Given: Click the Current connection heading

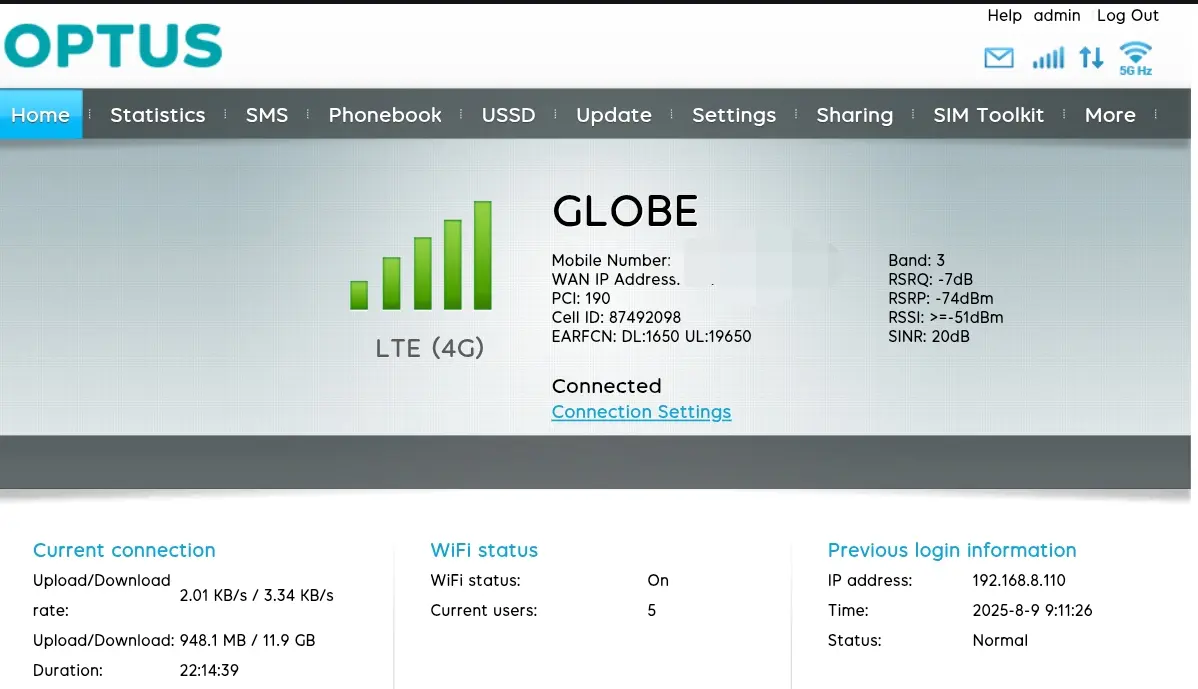Looking at the screenshot, I should [x=124, y=550].
